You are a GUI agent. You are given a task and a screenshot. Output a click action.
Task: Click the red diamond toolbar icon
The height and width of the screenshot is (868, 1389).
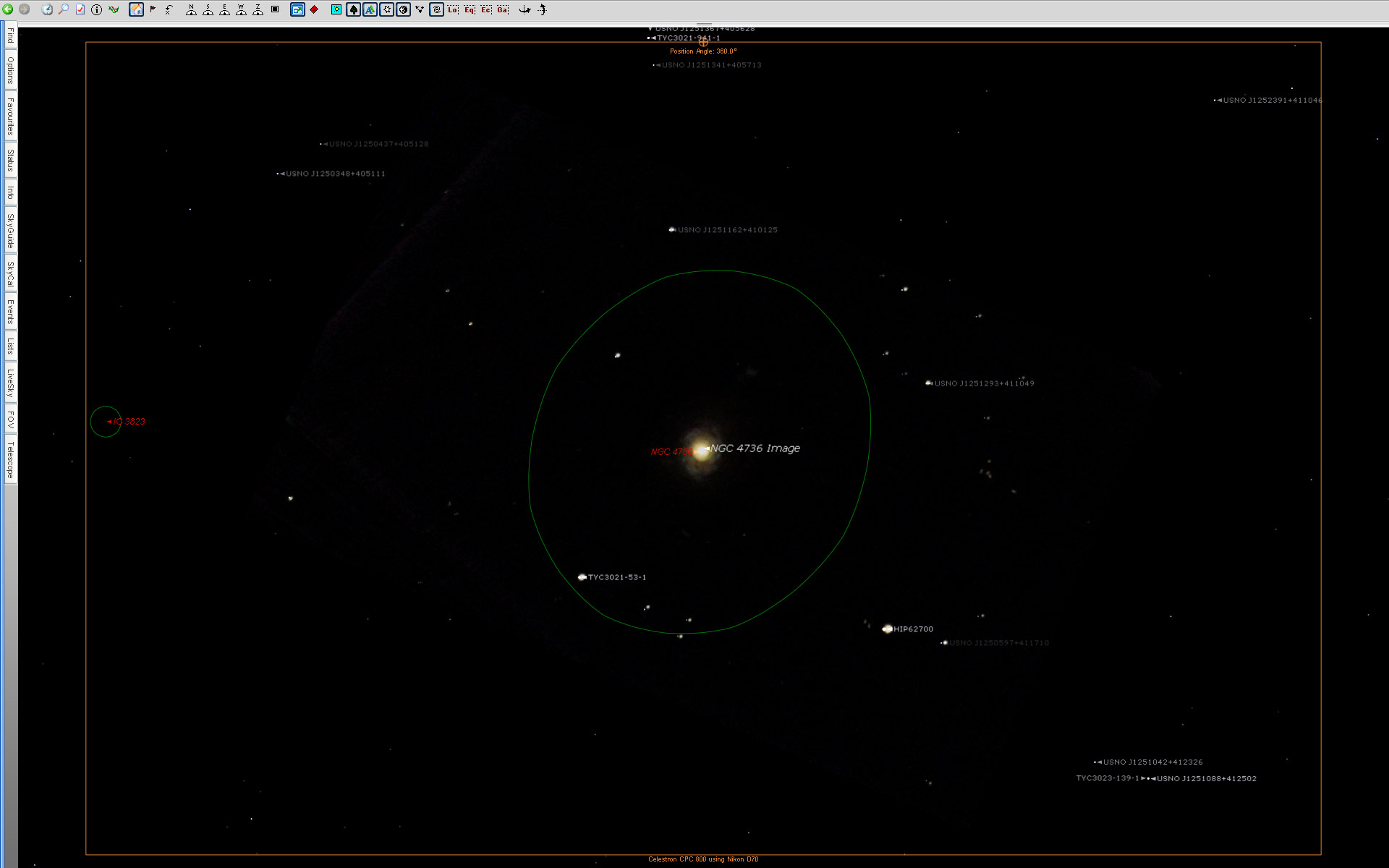coord(314,9)
